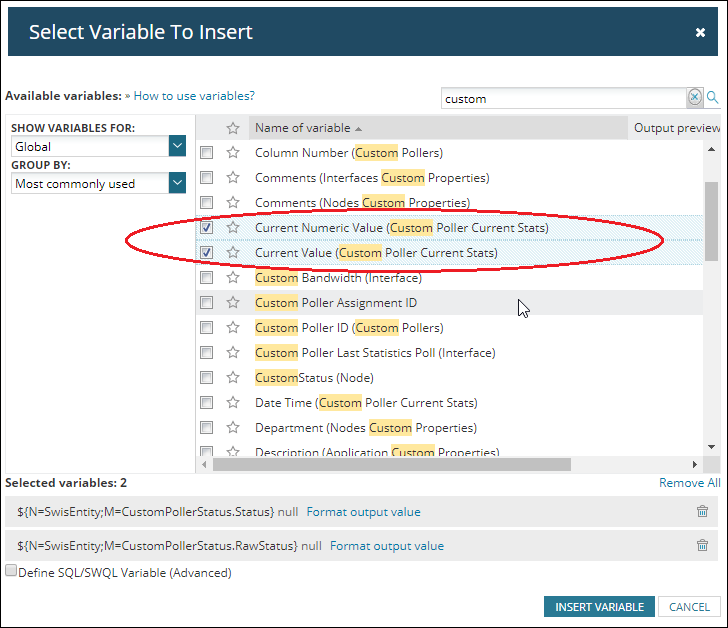Check the Custom Poller ID (Custom Pollers) checkbox
This screenshot has width=728, height=628.
[207, 328]
